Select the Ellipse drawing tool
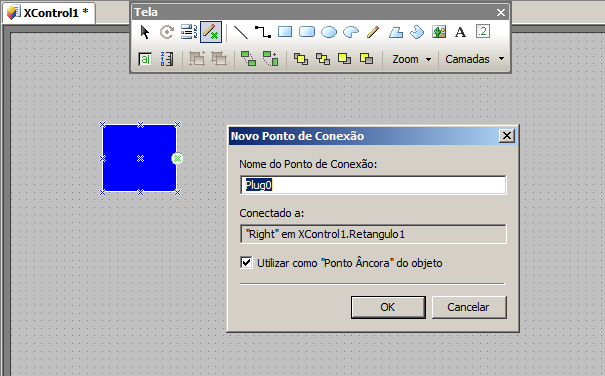This screenshot has height=376, width=605. [329, 32]
